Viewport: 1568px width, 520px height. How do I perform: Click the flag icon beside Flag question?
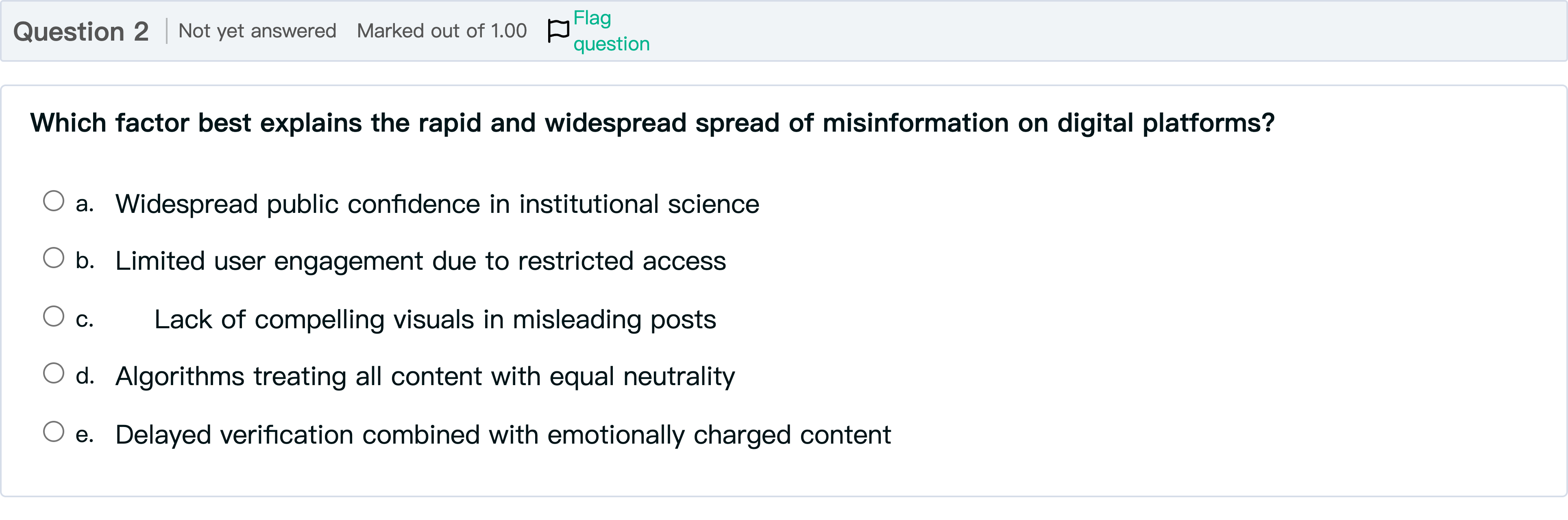(558, 30)
